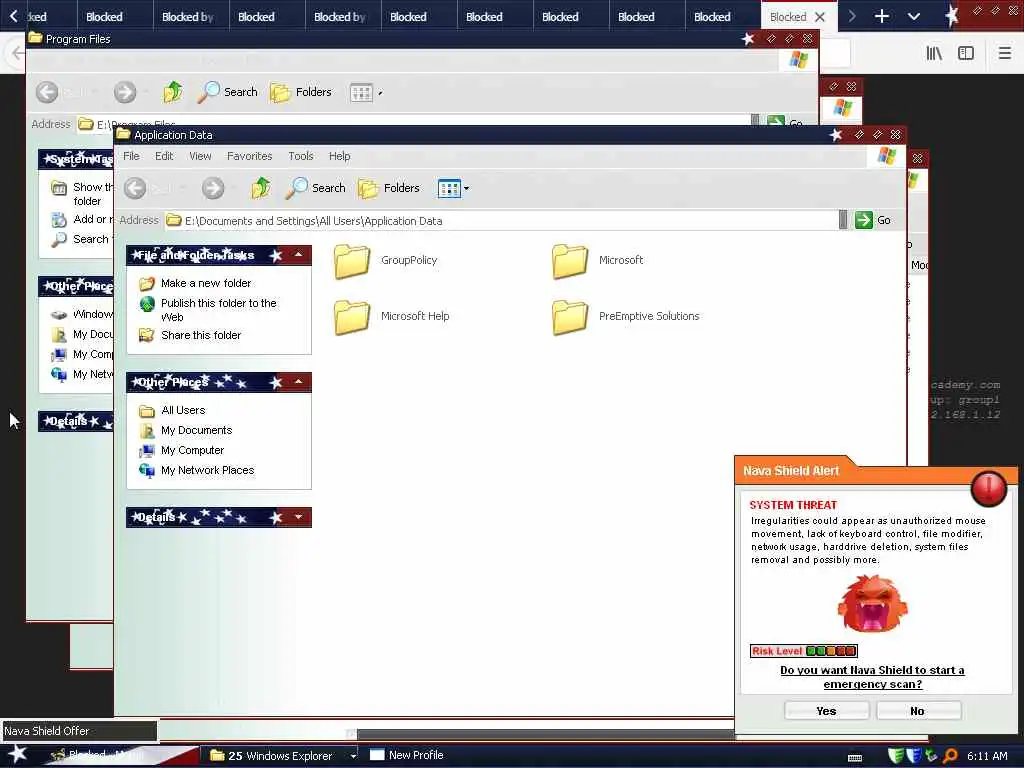The width and height of the screenshot is (1024, 768).
Task: Close the active Blocked browser tab
Action: (820, 17)
